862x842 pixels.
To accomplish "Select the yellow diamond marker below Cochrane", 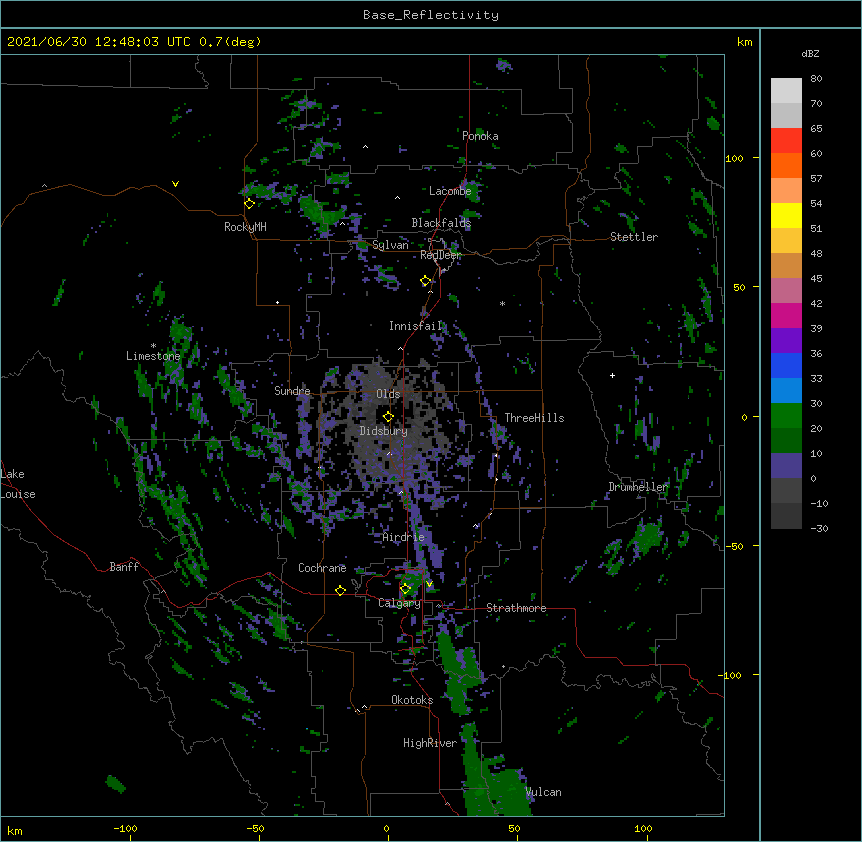I will click(x=340, y=590).
